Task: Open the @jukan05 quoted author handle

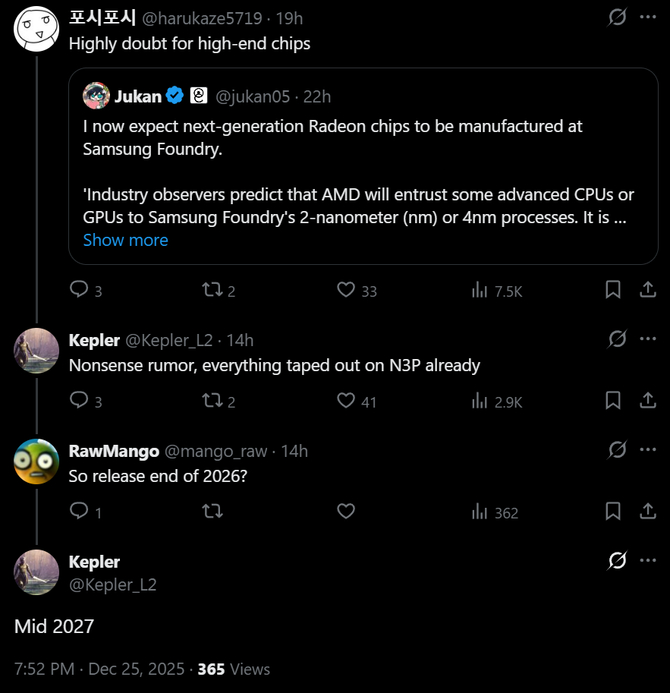Action: (x=253, y=97)
